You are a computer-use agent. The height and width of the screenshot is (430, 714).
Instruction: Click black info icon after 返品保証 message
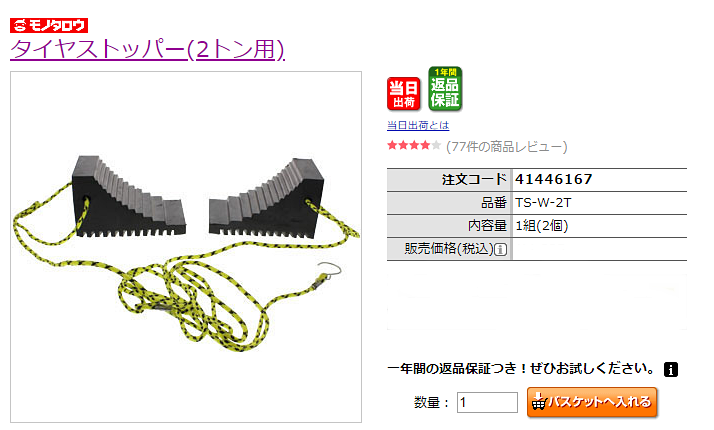tap(671, 369)
